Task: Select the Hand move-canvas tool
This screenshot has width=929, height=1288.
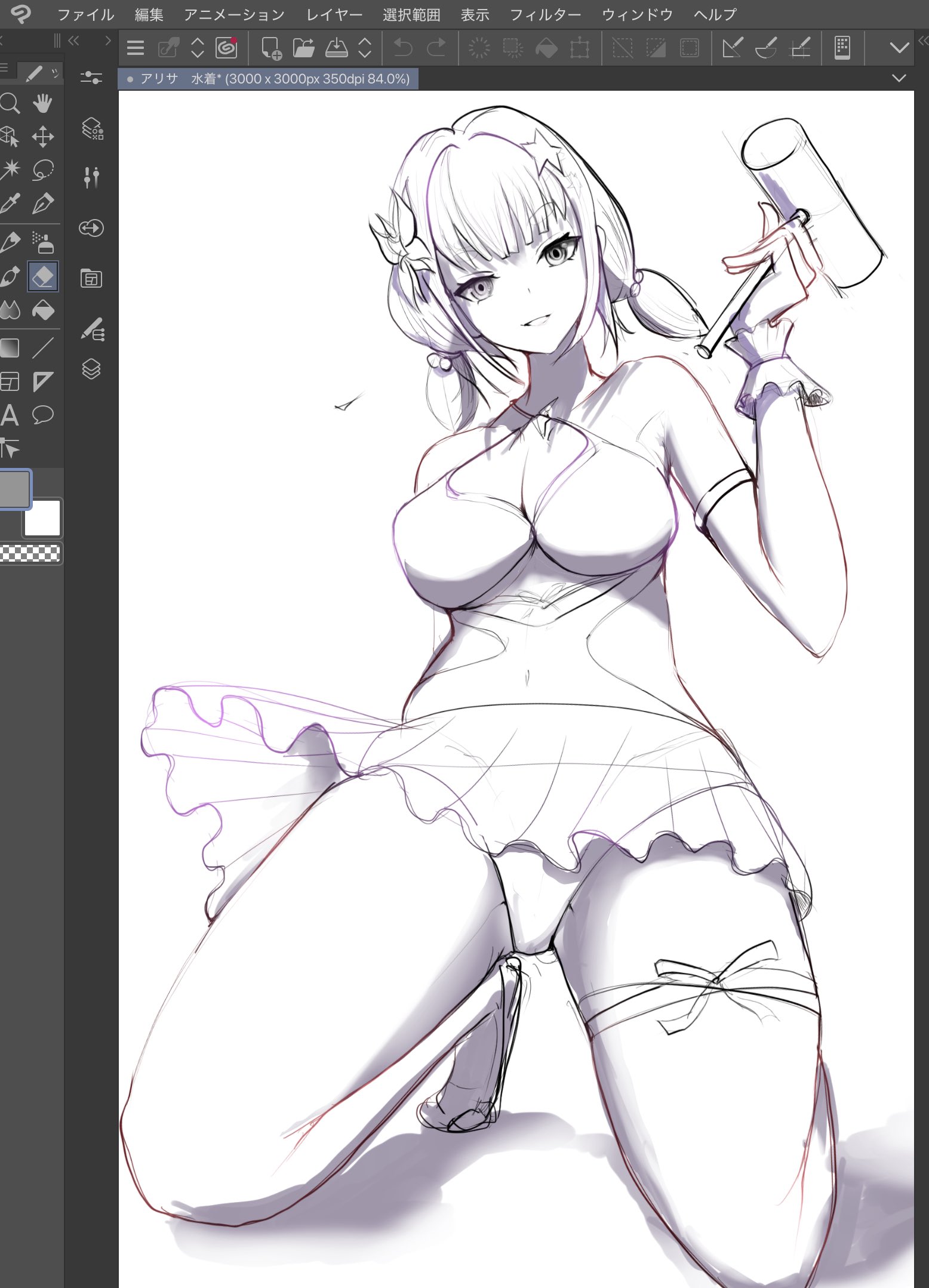Action: point(43,103)
